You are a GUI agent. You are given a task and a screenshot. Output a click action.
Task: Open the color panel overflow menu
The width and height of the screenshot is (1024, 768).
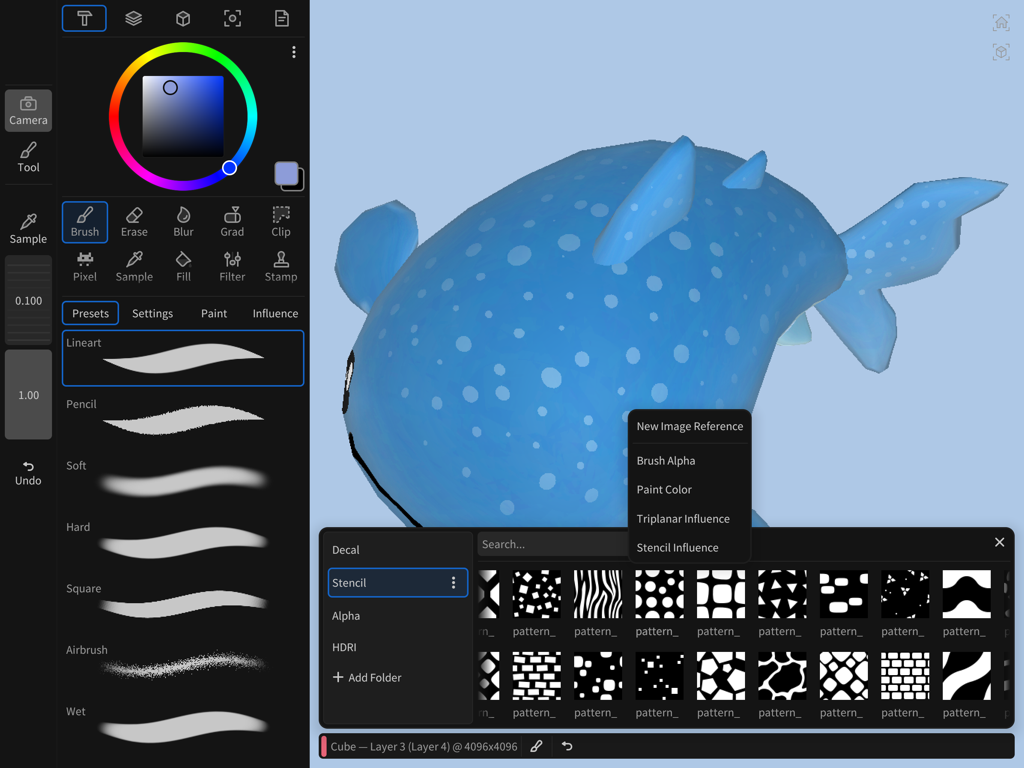tap(293, 52)
